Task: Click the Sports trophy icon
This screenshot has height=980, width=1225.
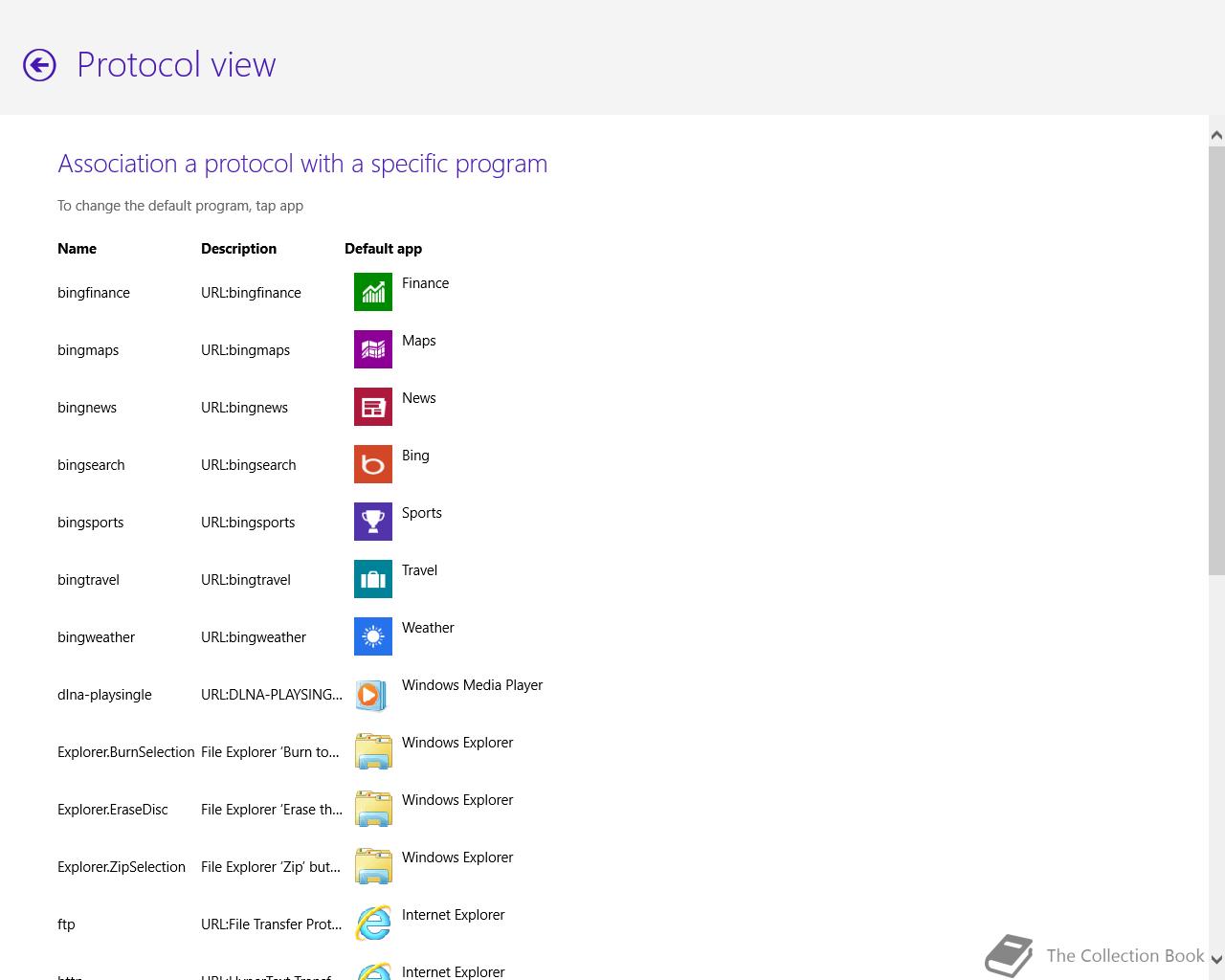Action: [x=373, y=522]
